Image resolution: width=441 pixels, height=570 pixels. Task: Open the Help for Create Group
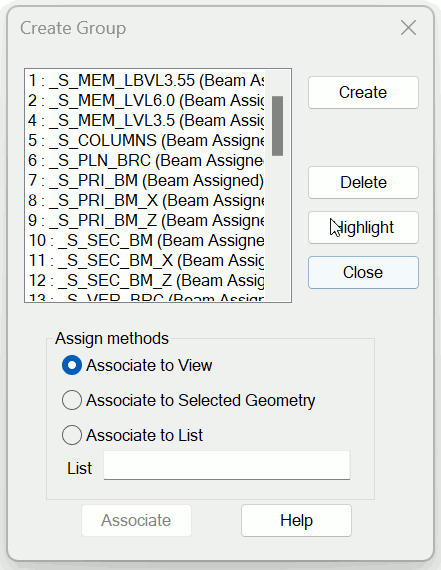296,520
